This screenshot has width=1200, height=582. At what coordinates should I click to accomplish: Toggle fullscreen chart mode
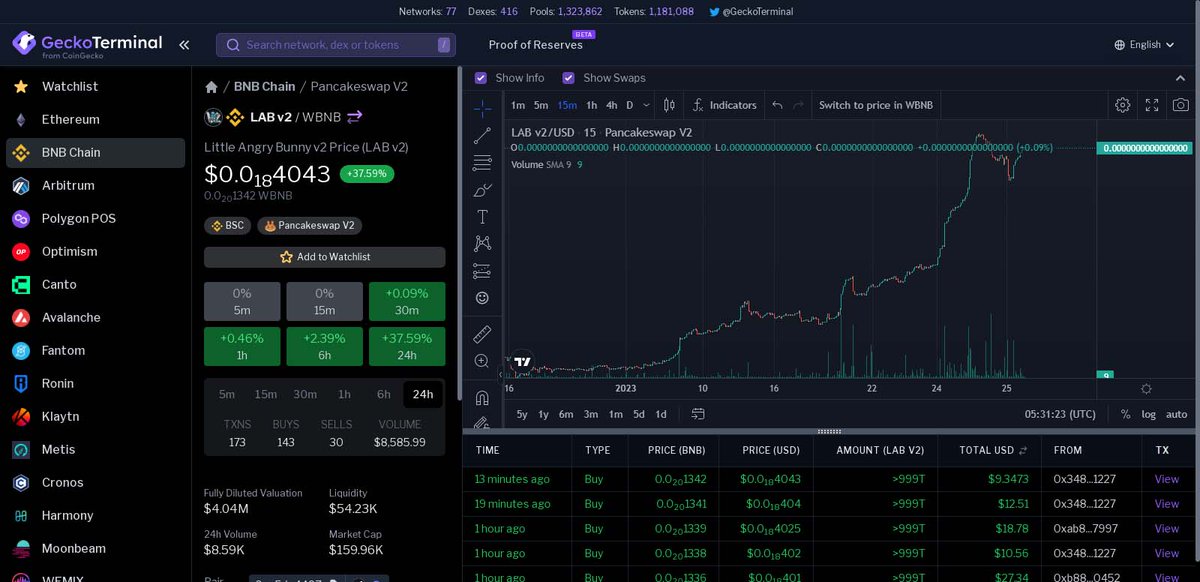point(1152,105)
